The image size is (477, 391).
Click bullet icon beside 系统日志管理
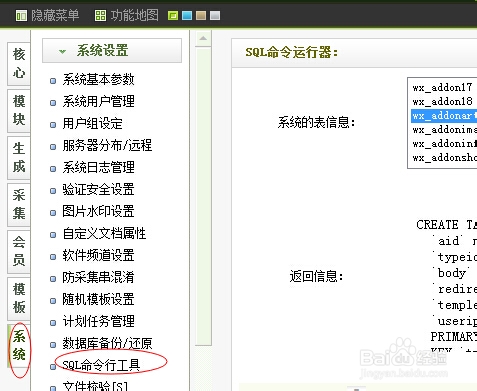(x=53, y=169)
